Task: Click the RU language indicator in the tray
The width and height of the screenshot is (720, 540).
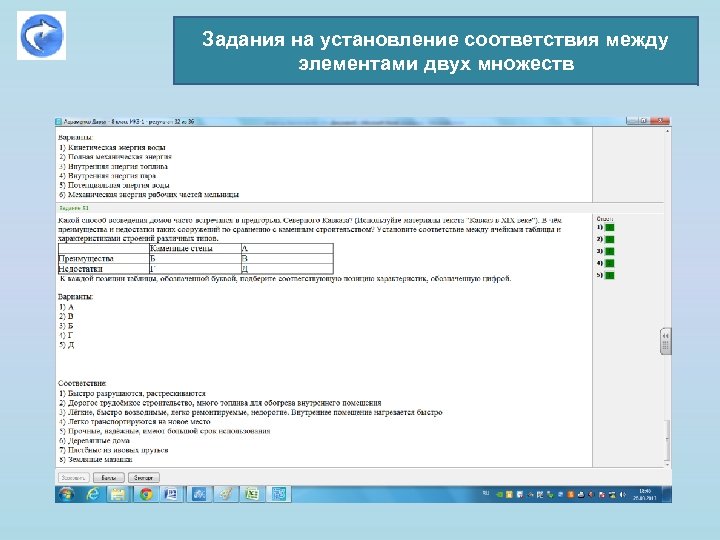Action: click(x=486, y=493)
